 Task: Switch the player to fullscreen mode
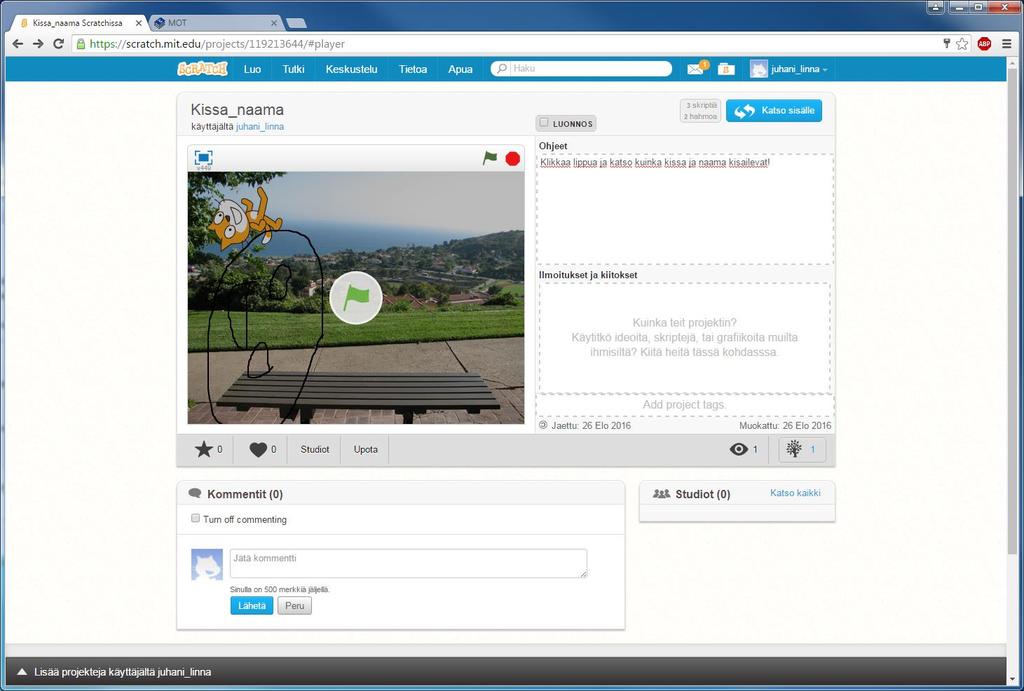(x=203, y=157)
